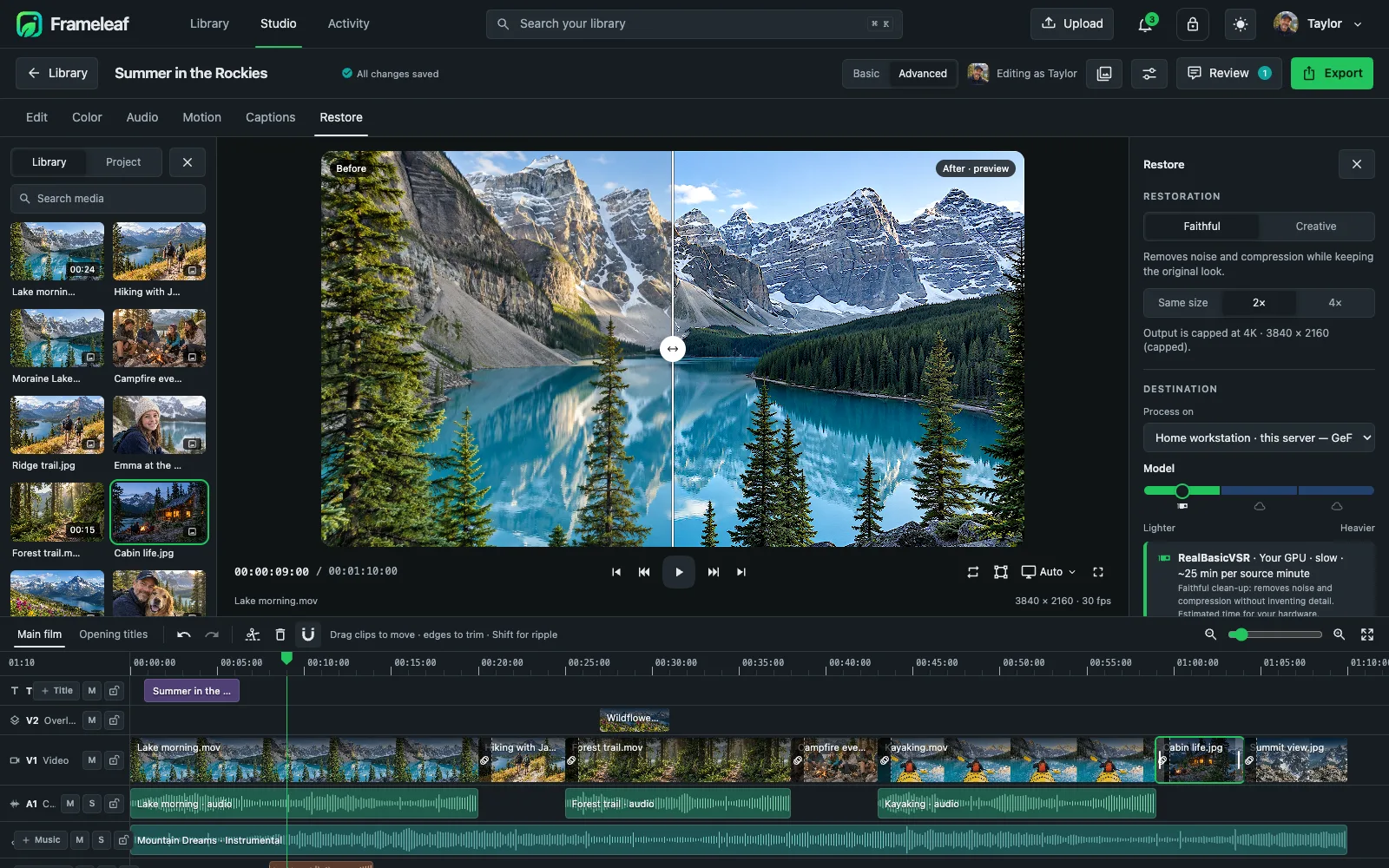
Task: Select 4× upscale size option
Action: pos(1335,303)
